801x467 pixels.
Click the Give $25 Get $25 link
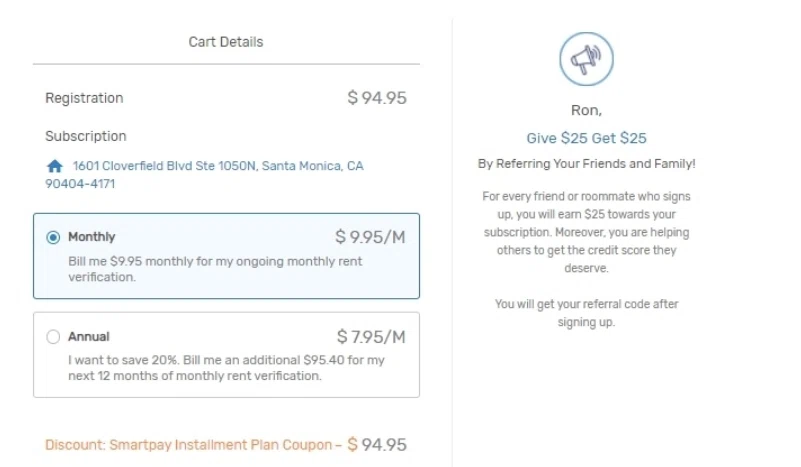pos(586,138)
